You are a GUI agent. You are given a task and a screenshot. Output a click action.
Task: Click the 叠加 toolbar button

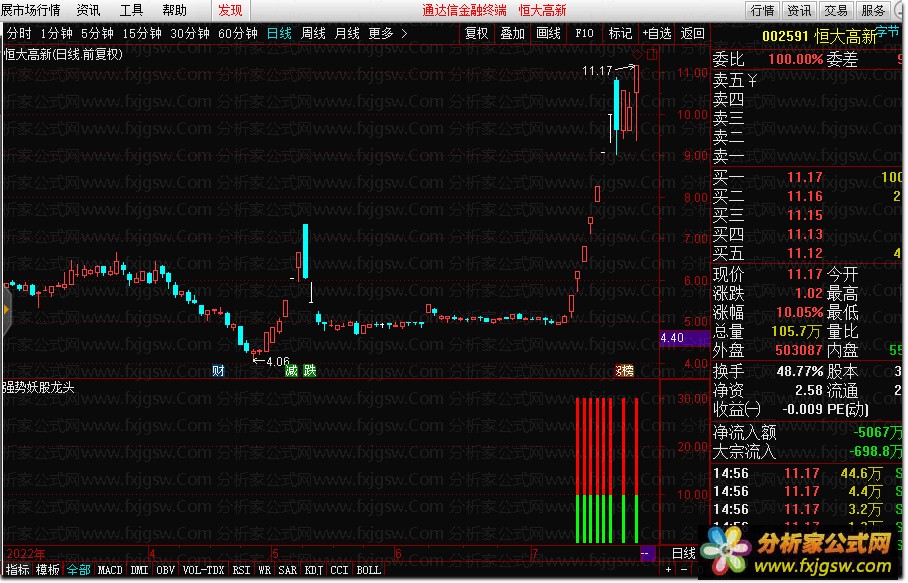tap(512, 34)
